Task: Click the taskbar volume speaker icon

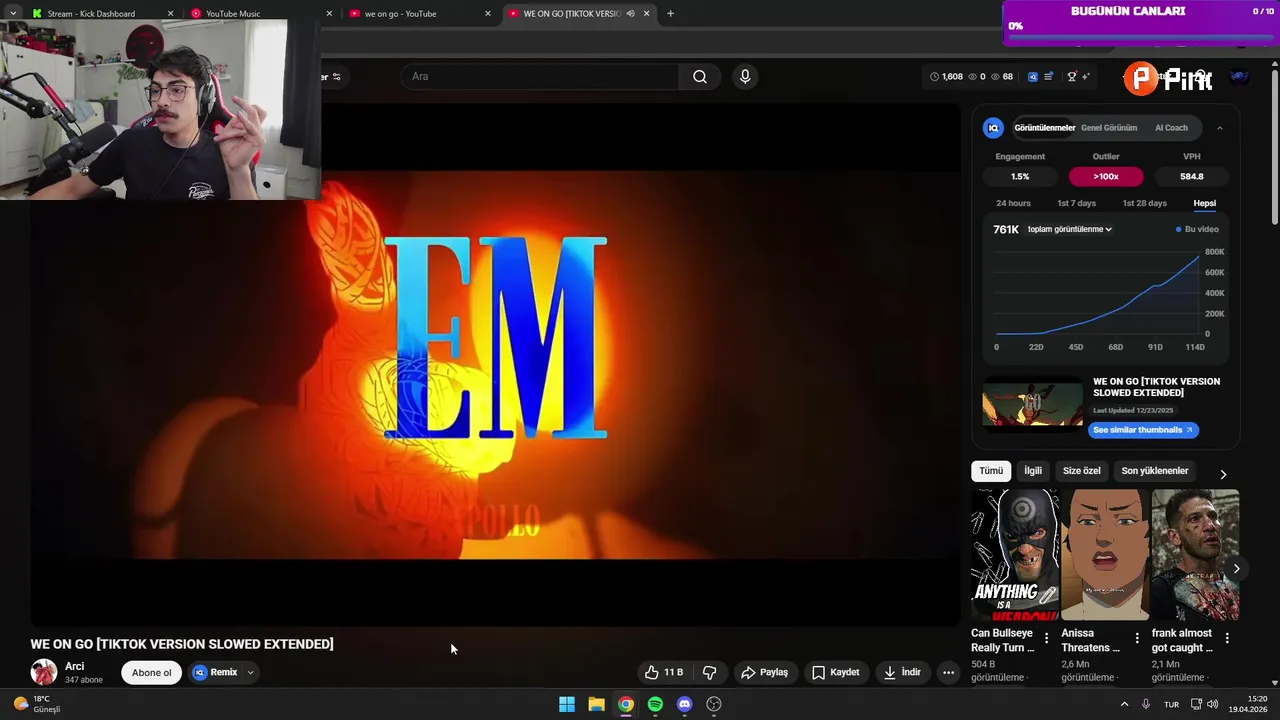Action: pyautogui.click(x=1212, y=704)
